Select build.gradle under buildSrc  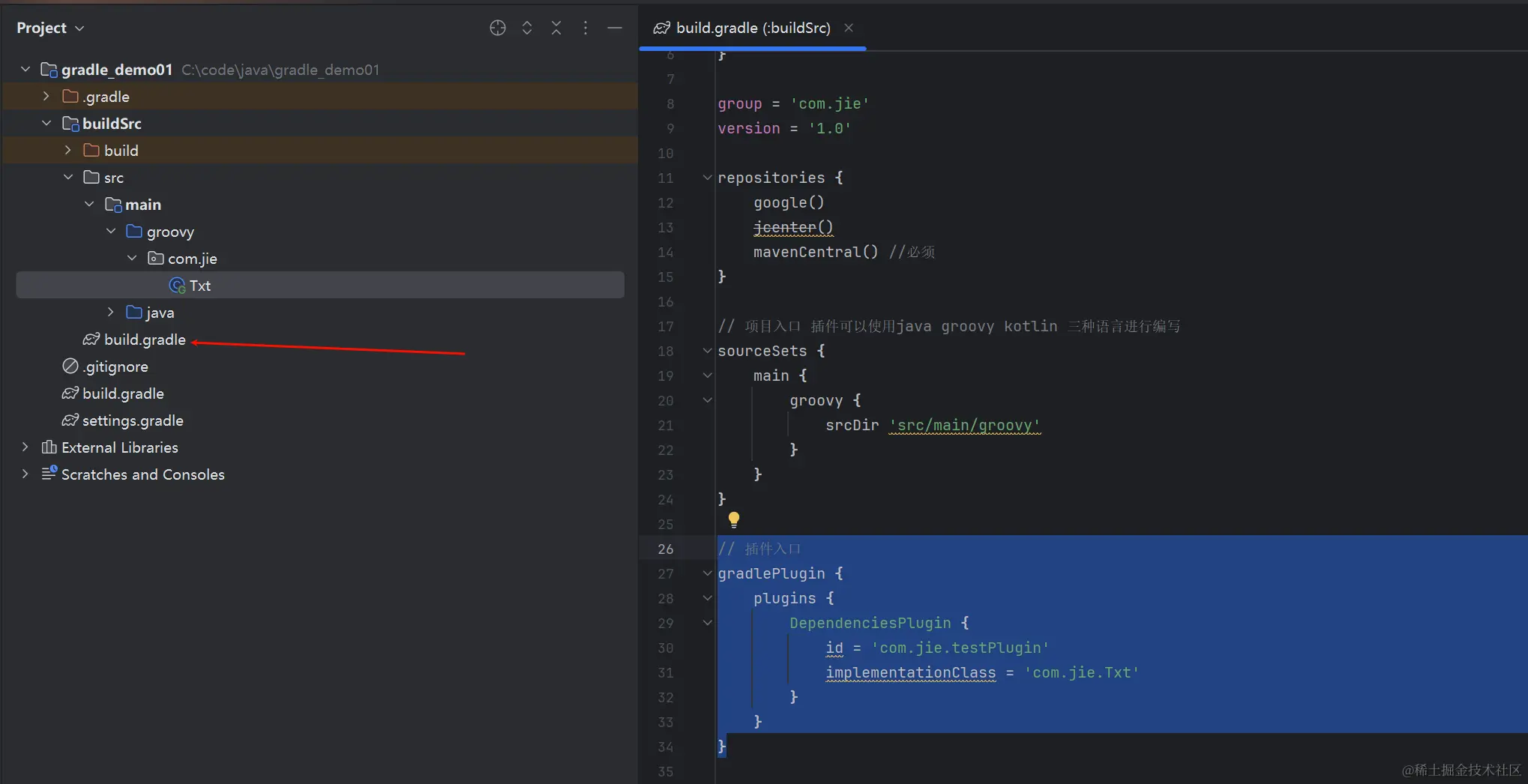pos(145,340)
